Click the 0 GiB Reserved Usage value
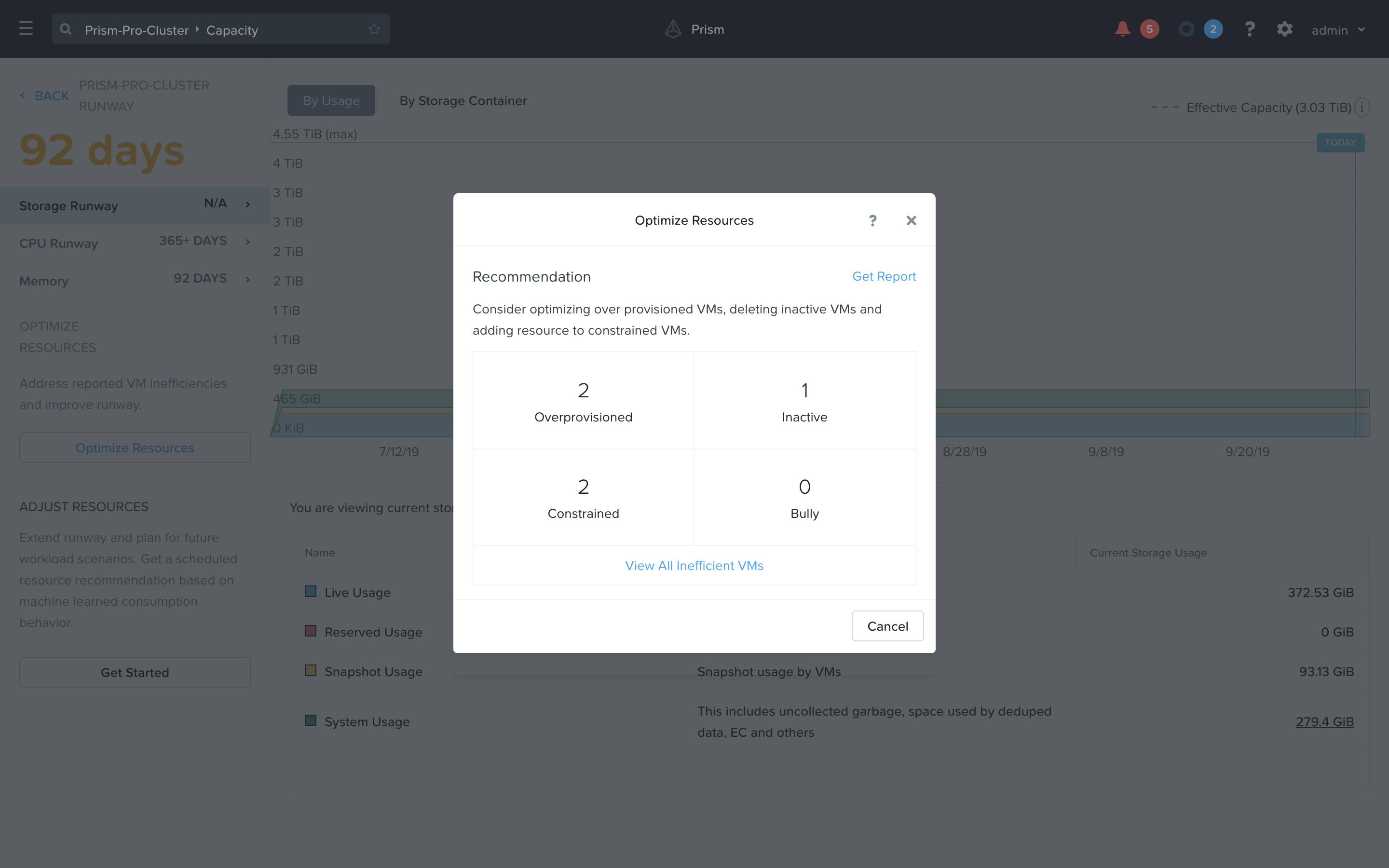1389x868 pixels. (x=1337, y=632)
